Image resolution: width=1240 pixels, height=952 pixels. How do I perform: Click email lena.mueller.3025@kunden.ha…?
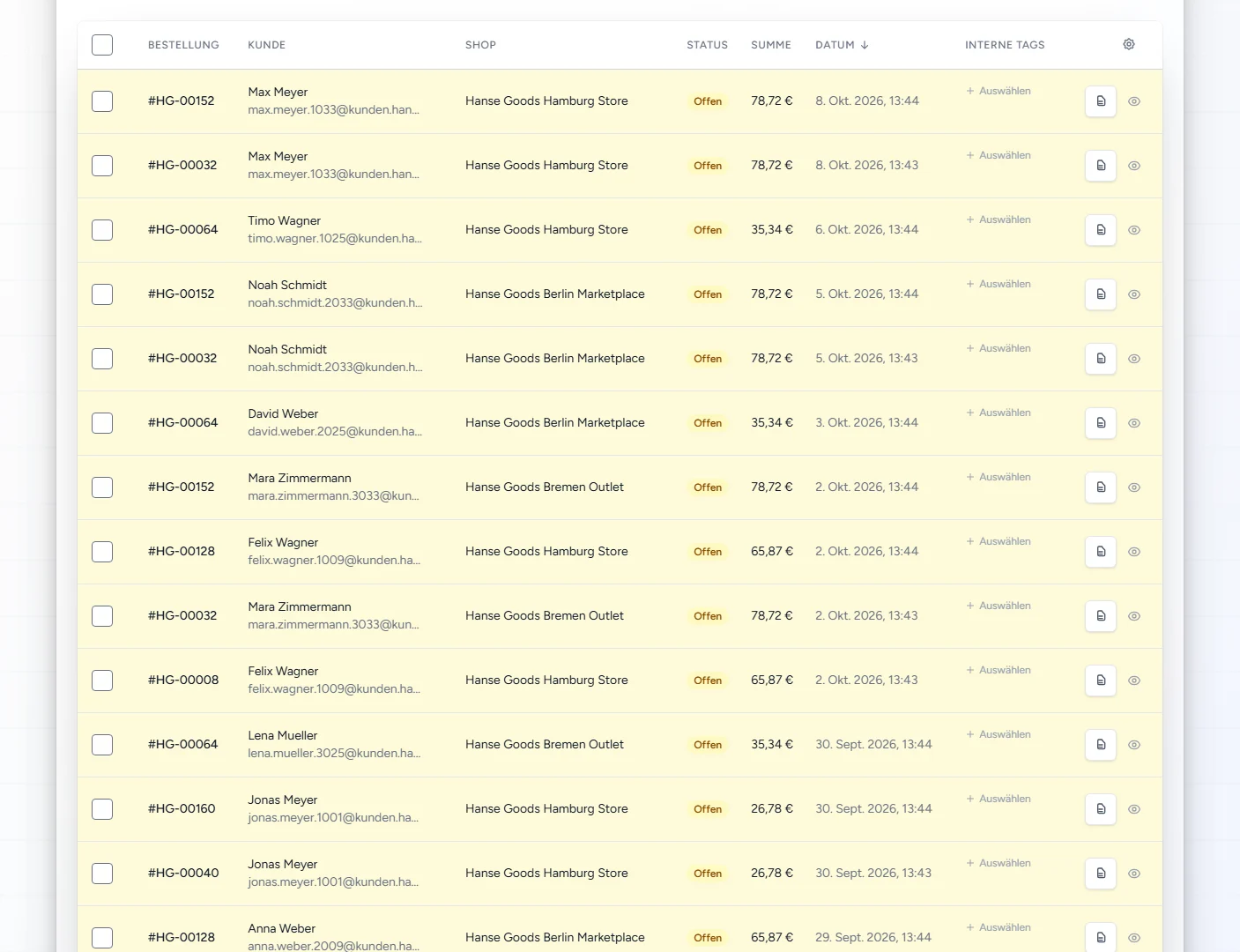tap(334, 753)
